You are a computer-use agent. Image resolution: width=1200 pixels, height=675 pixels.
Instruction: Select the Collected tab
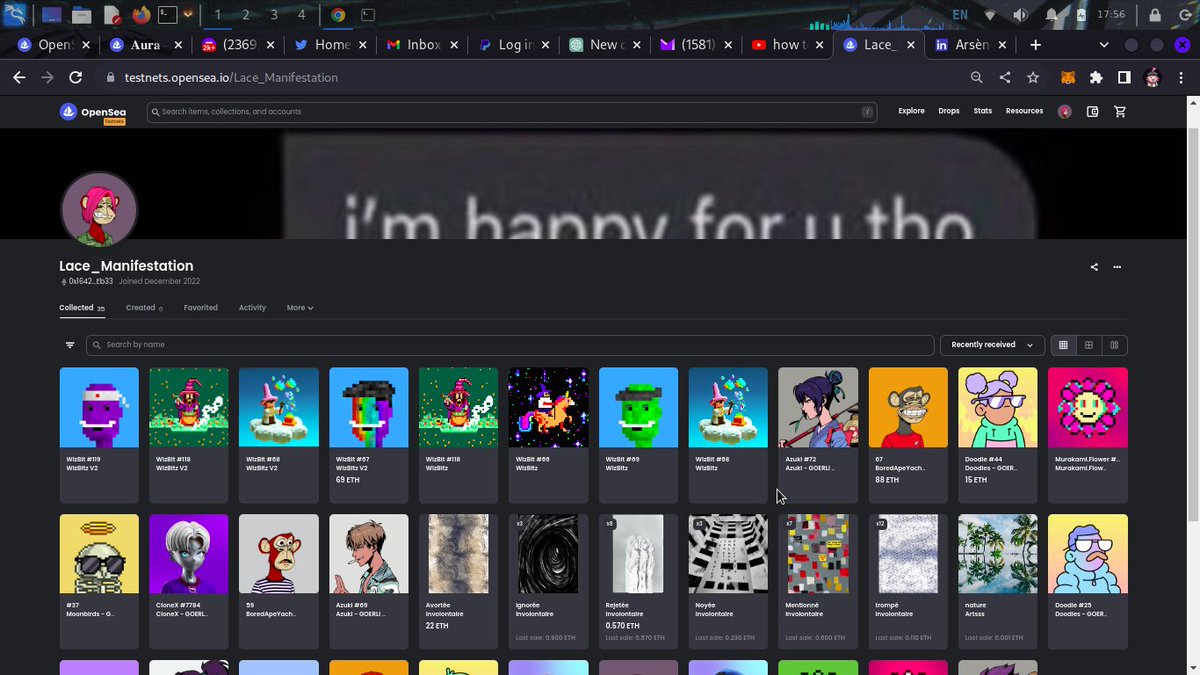click(x=82, y=308)
